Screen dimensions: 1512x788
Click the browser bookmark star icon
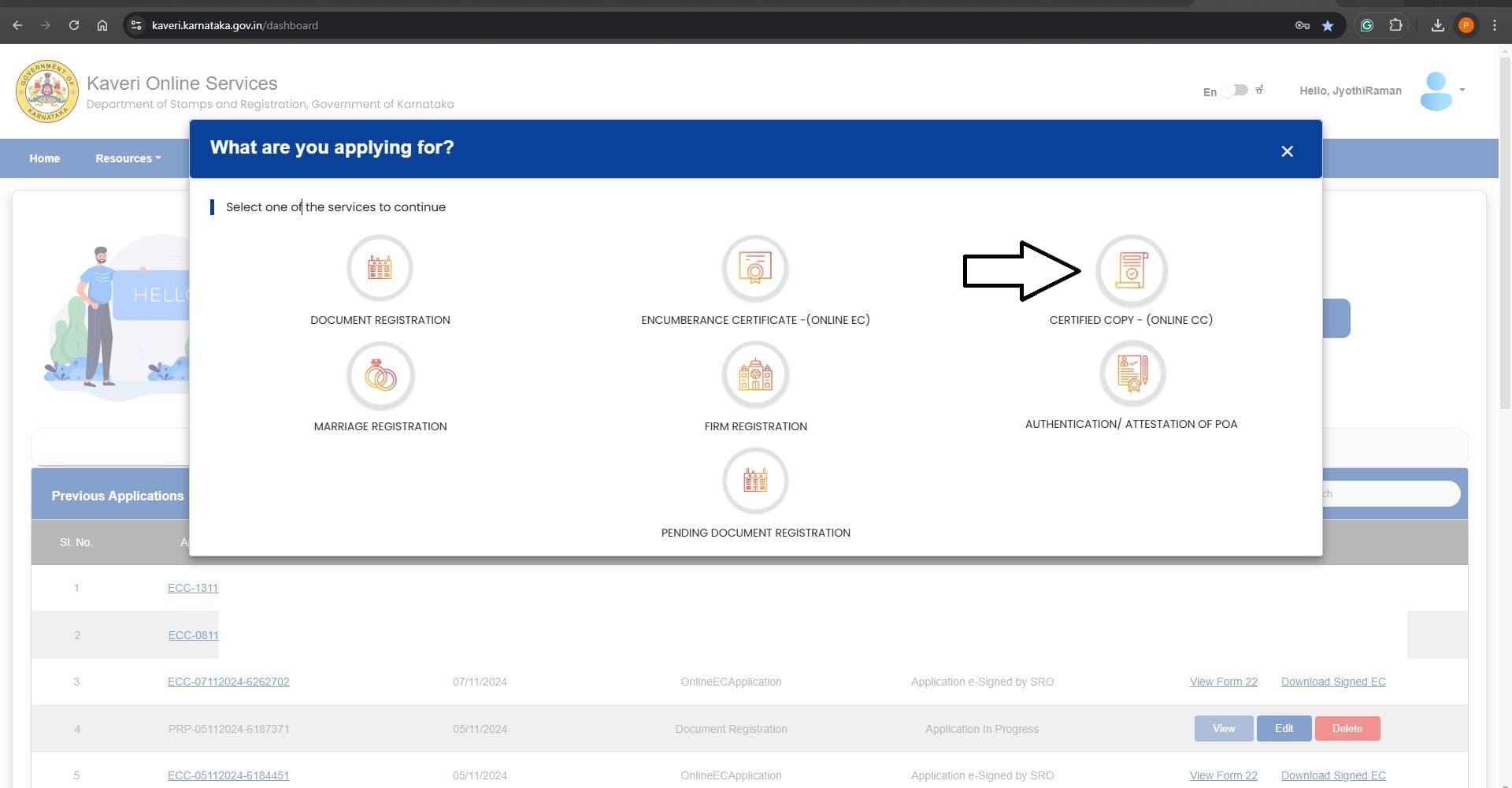(x=1328, y=25)
